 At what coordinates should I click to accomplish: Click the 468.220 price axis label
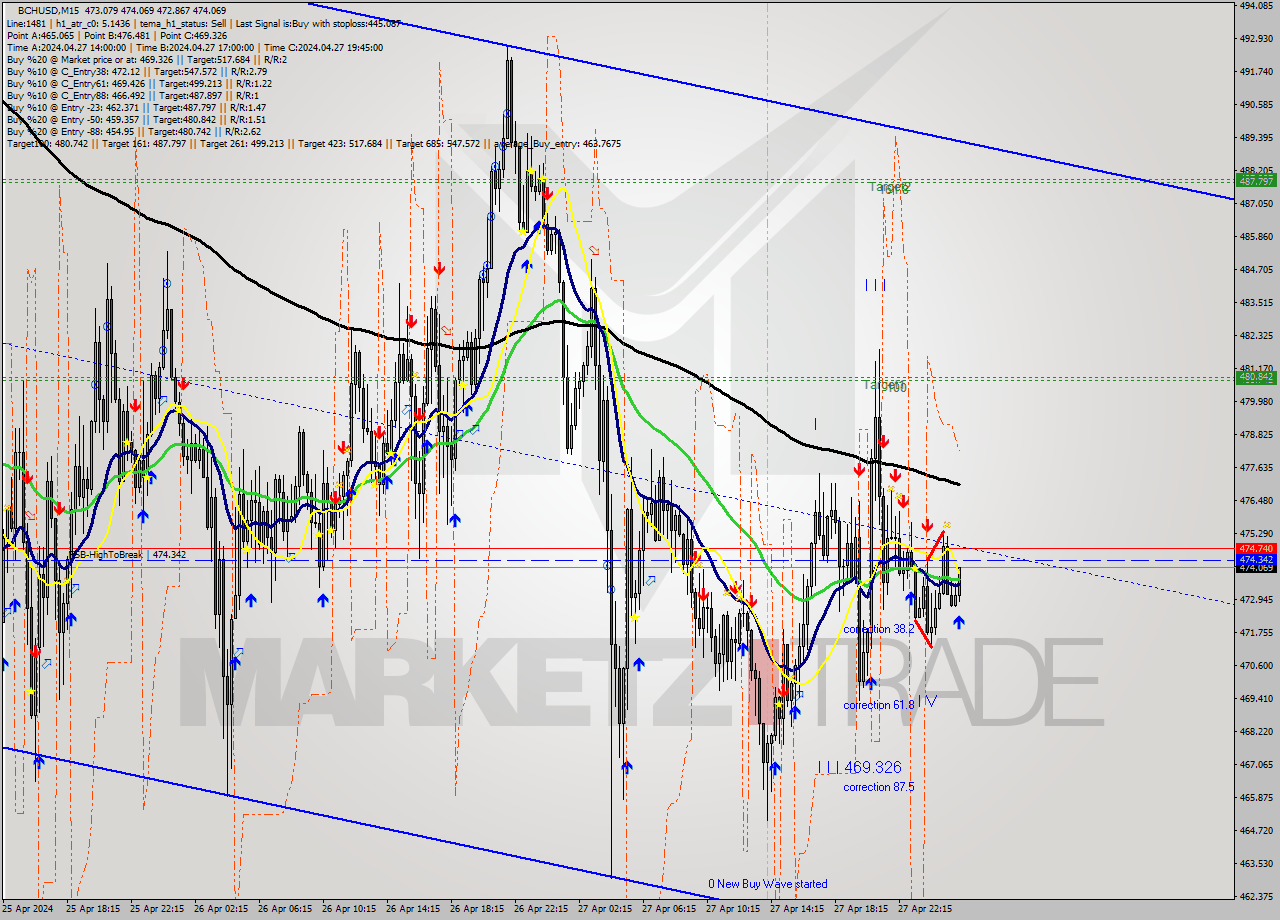click(x=1256, y=732)
